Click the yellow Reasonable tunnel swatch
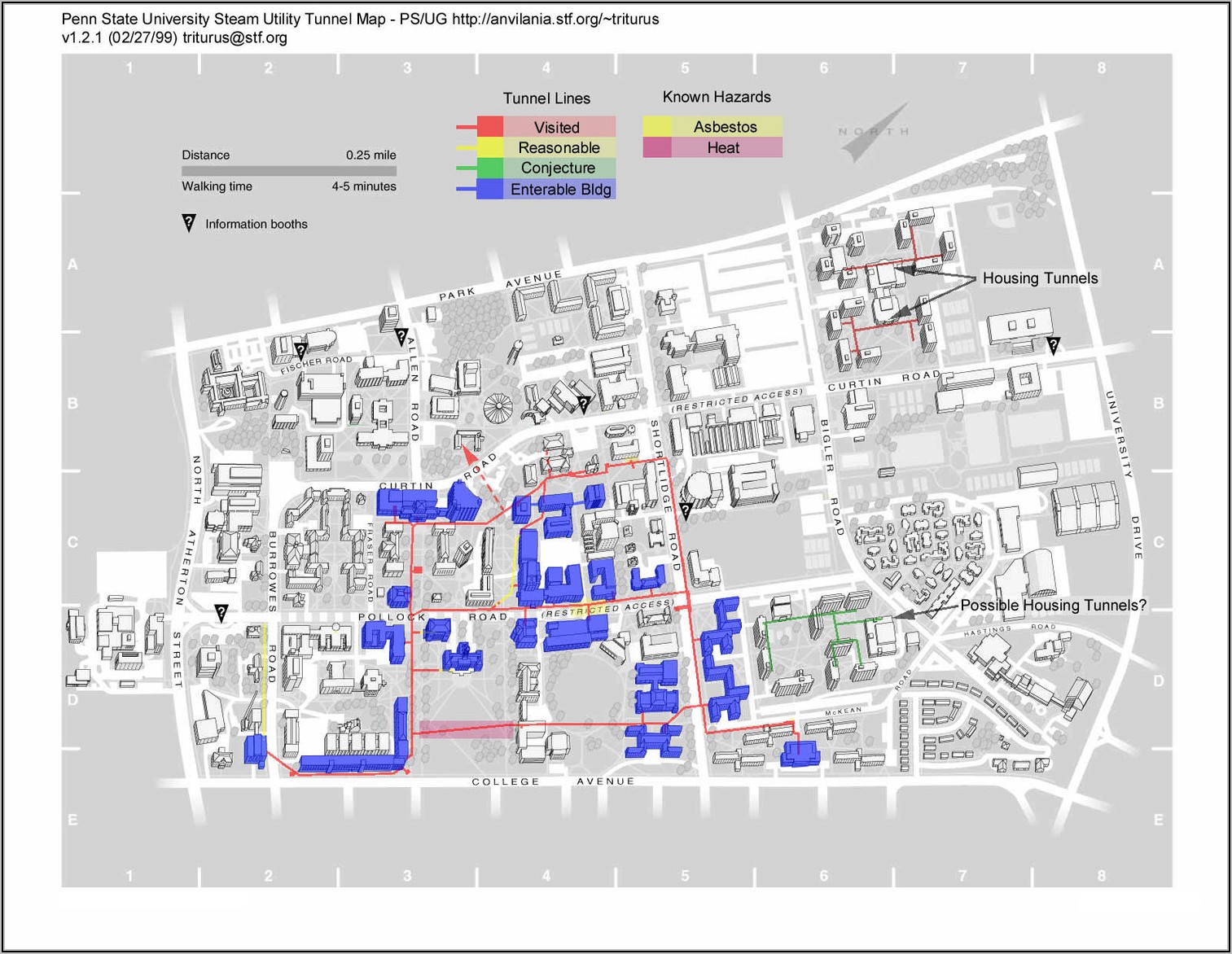Viewport: 1232px width, 954px height. click(490, 147)
